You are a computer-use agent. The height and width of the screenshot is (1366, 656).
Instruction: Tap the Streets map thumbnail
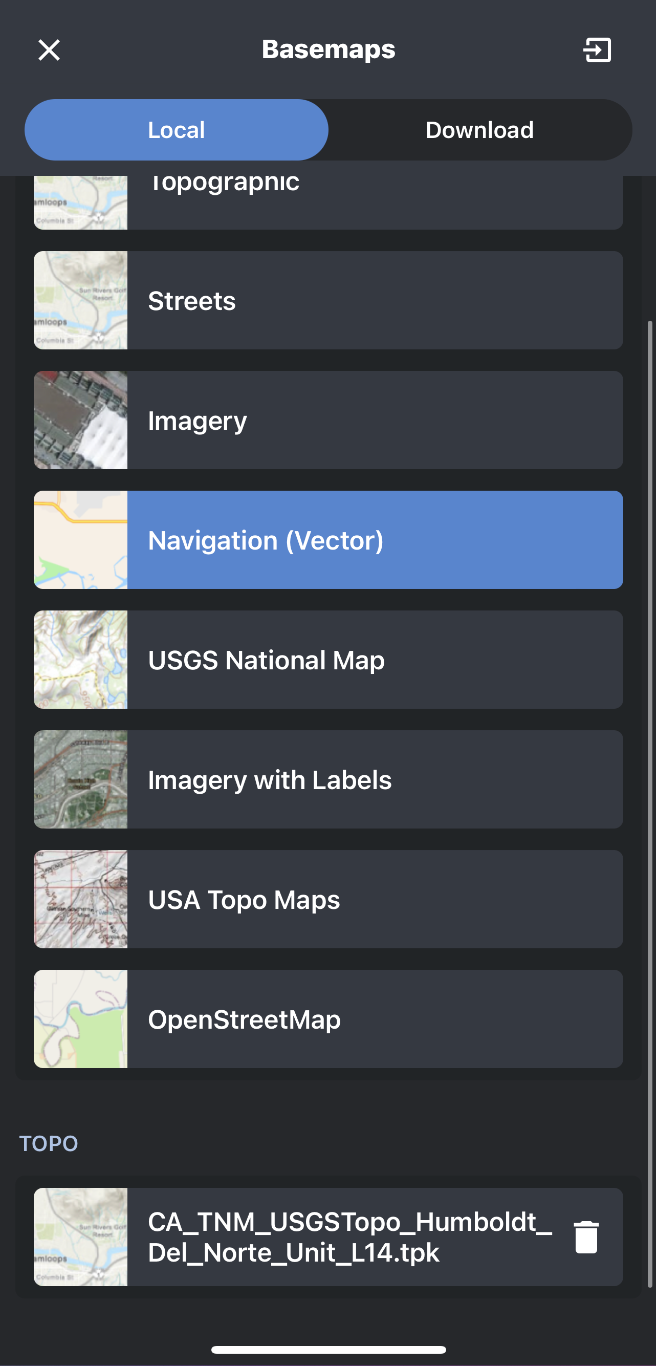click(81, 301)
